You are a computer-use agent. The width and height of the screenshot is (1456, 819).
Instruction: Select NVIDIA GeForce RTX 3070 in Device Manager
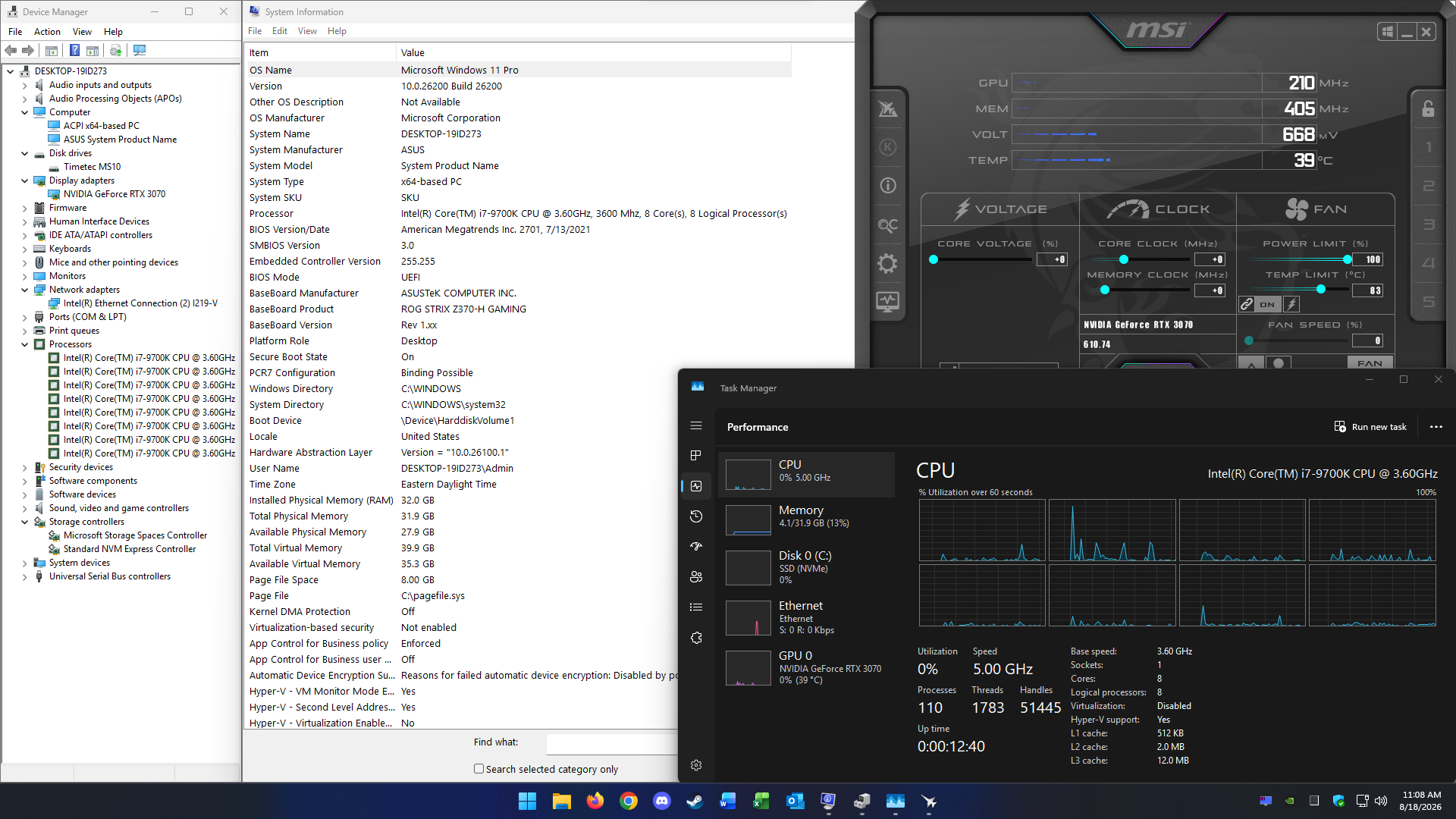(114, 194)
